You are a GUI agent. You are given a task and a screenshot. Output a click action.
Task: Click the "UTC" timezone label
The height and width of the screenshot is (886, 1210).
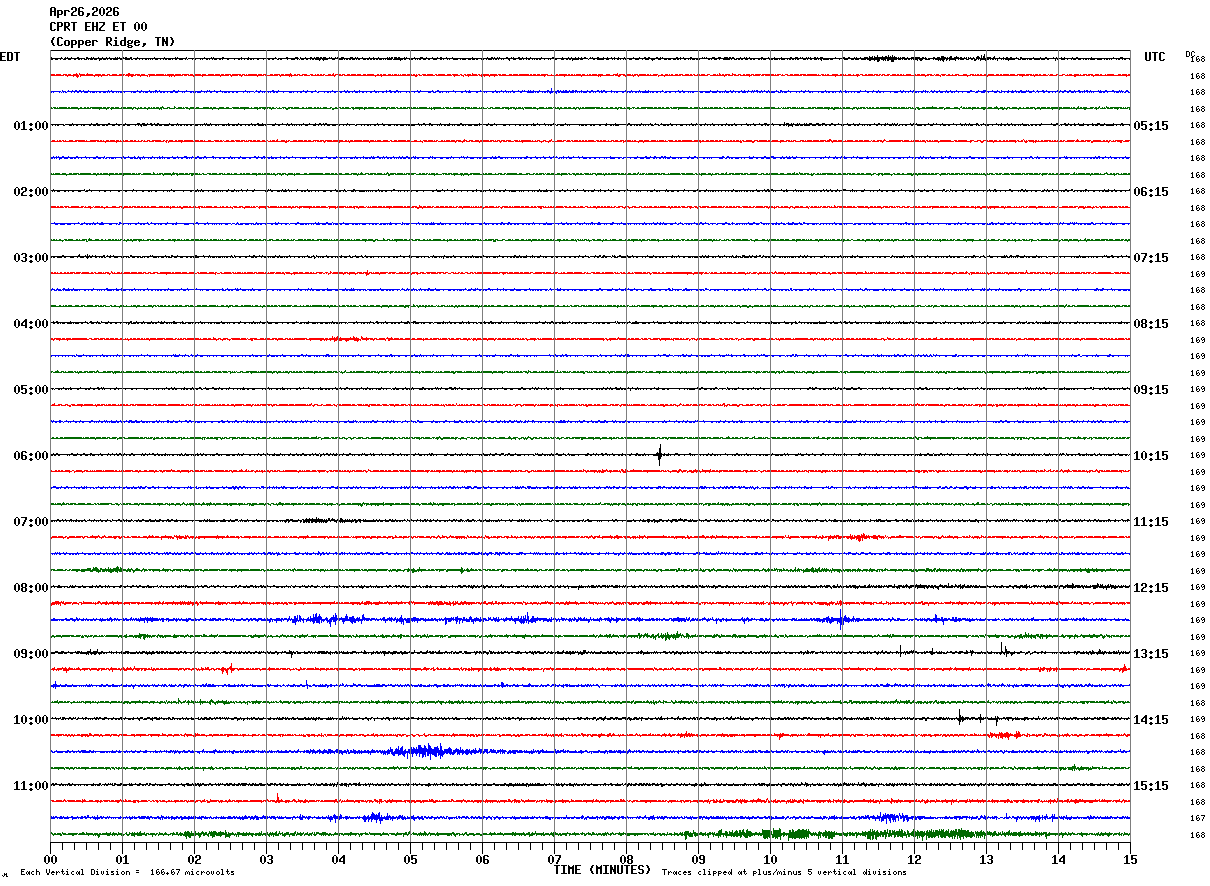(1155, 57)
